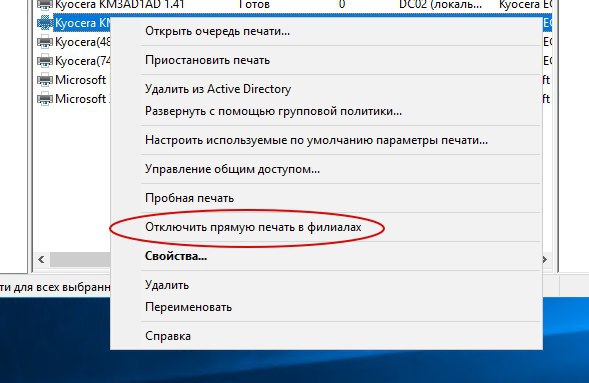Screen dimensions: 589x383
Task: Click the horizontal scrollbar thumb
Action: pos(80,259)
